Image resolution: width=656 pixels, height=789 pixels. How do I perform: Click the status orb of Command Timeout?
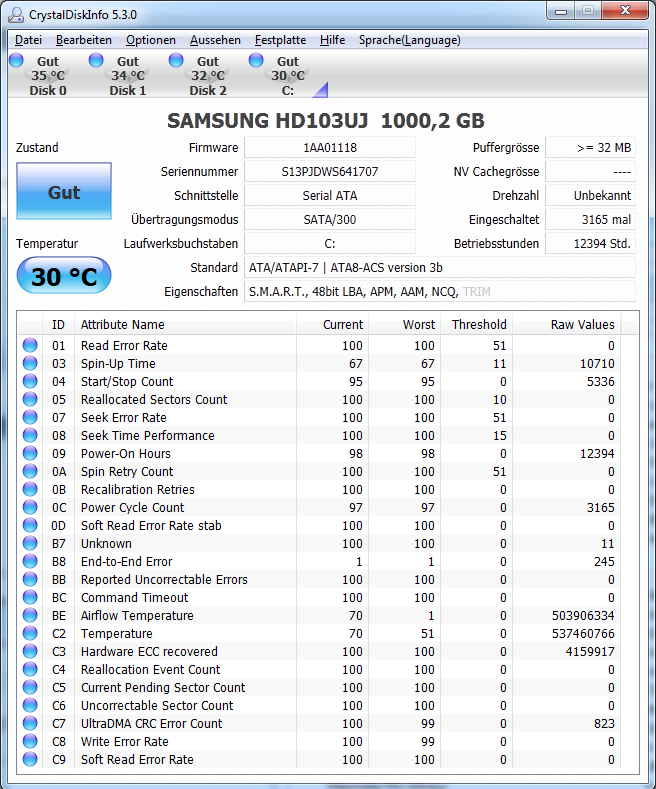point(30,597)
